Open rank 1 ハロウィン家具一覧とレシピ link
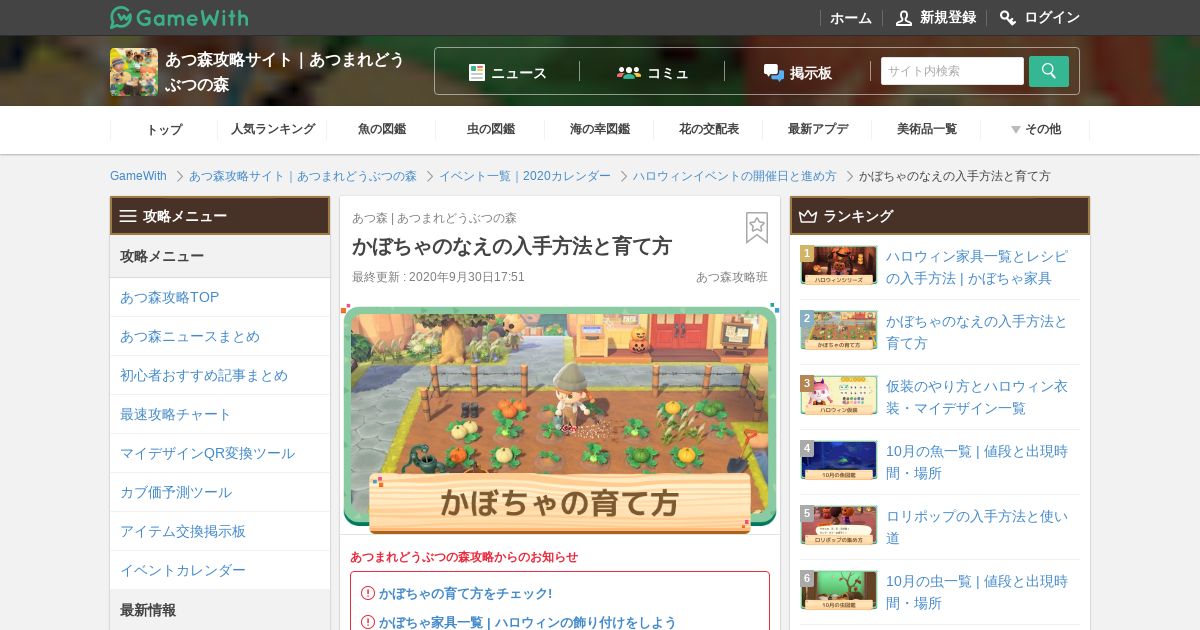 tap(977, 267)
